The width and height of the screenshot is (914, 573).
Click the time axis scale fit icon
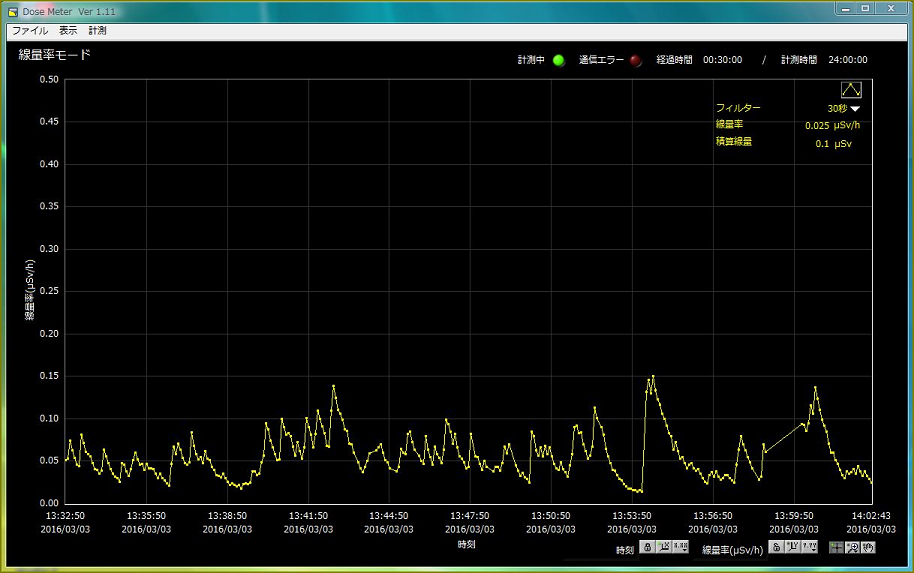coord(664,547)
